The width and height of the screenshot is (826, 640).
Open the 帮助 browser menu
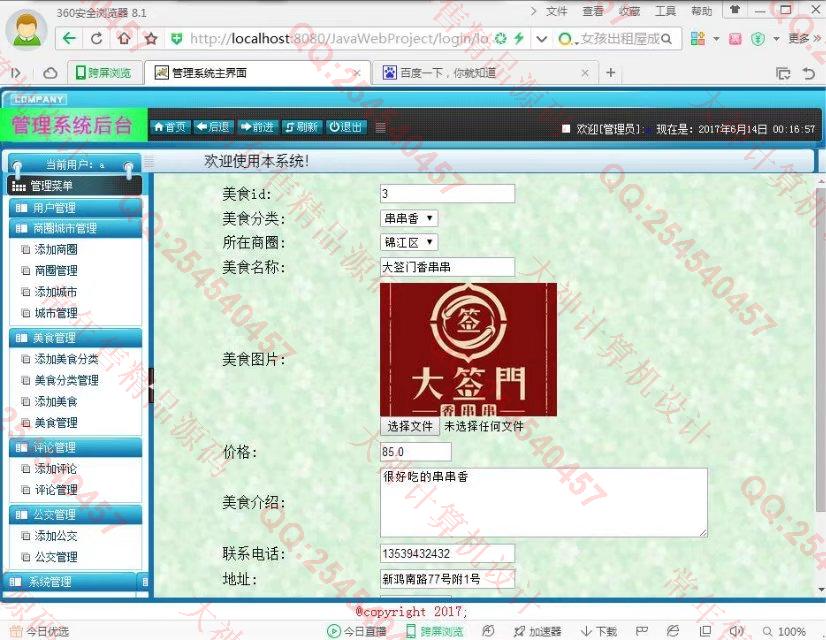[701, 11]
